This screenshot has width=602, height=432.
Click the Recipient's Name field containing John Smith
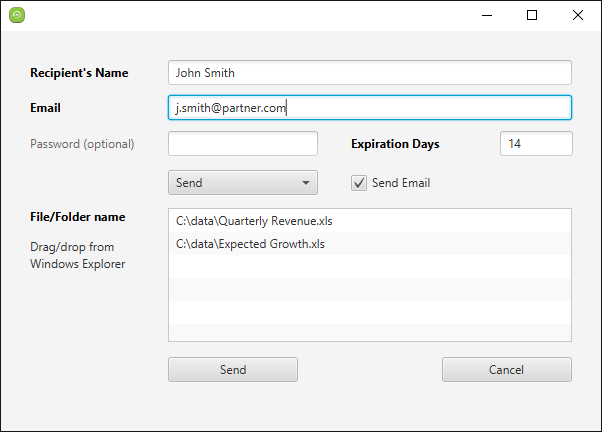[x=370, y=73]
